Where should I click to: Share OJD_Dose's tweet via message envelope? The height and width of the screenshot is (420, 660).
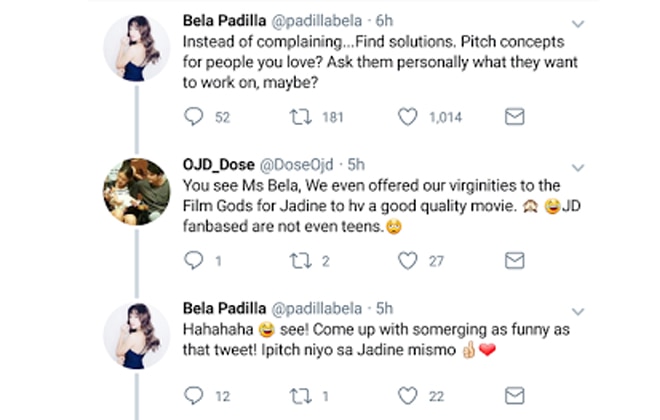[514, 261]
